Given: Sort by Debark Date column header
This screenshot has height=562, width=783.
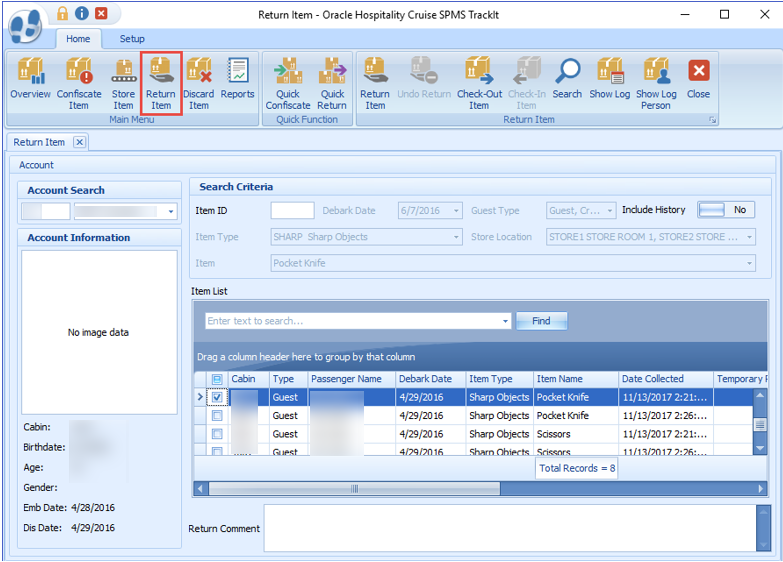Looking at the screenshot, I should pos(431,379).
